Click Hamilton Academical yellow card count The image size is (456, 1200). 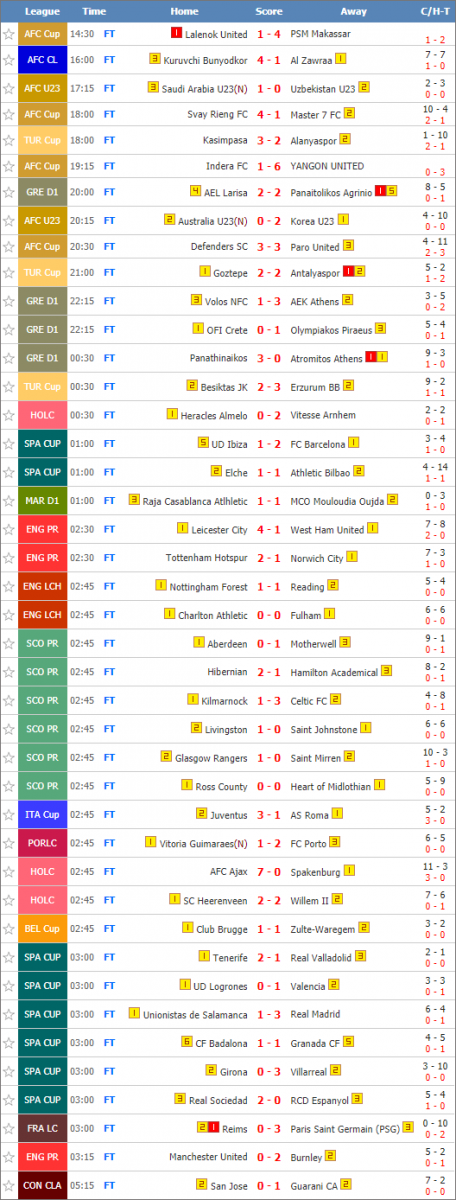pos(386,672)
